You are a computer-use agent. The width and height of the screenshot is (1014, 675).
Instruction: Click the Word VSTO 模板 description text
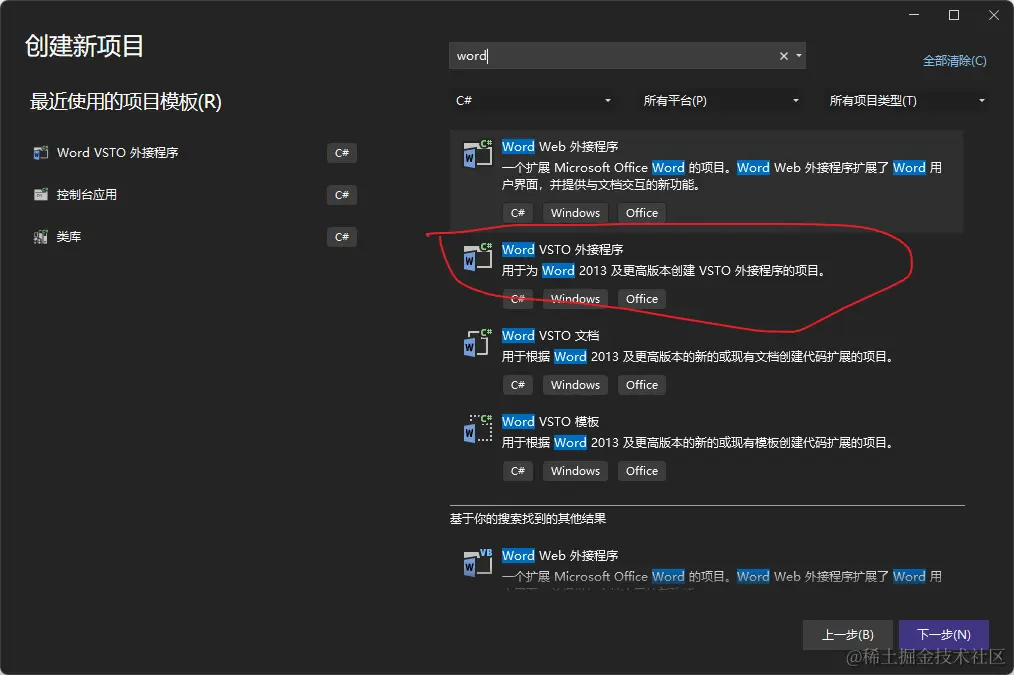(698, 443)
